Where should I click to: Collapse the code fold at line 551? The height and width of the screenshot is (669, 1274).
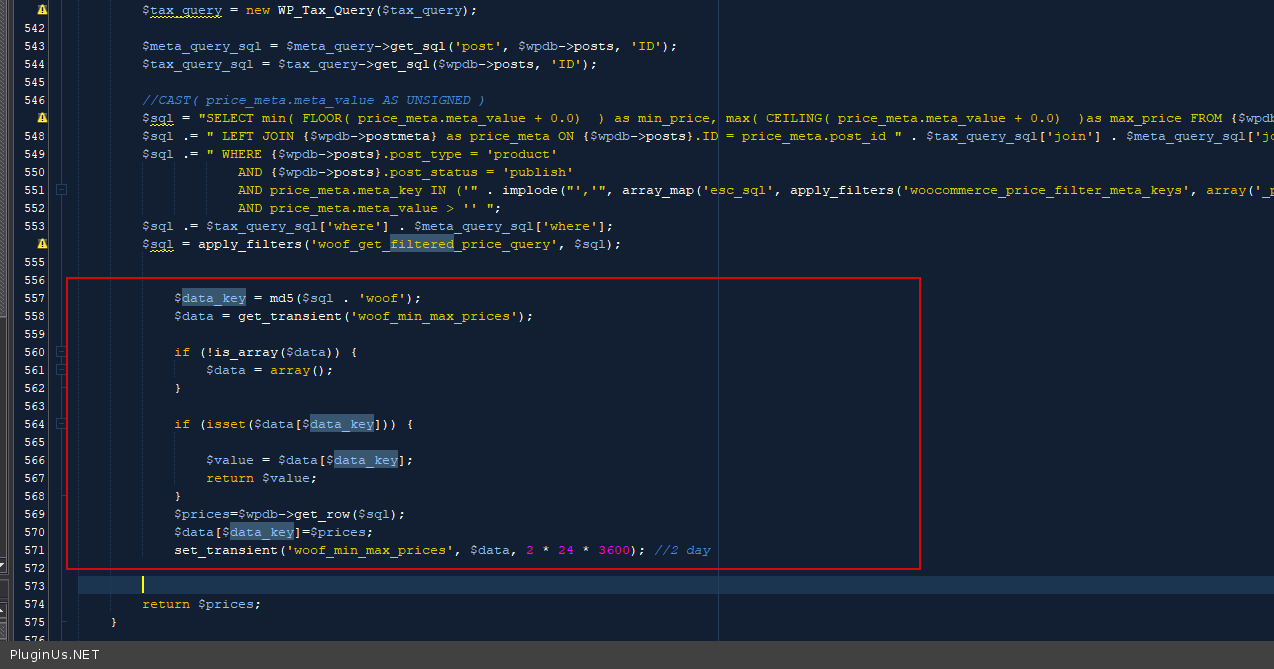[x=61, y=190]
